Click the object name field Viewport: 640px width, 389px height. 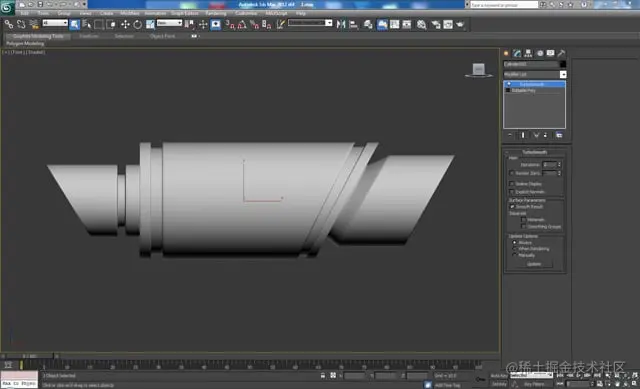531,64
